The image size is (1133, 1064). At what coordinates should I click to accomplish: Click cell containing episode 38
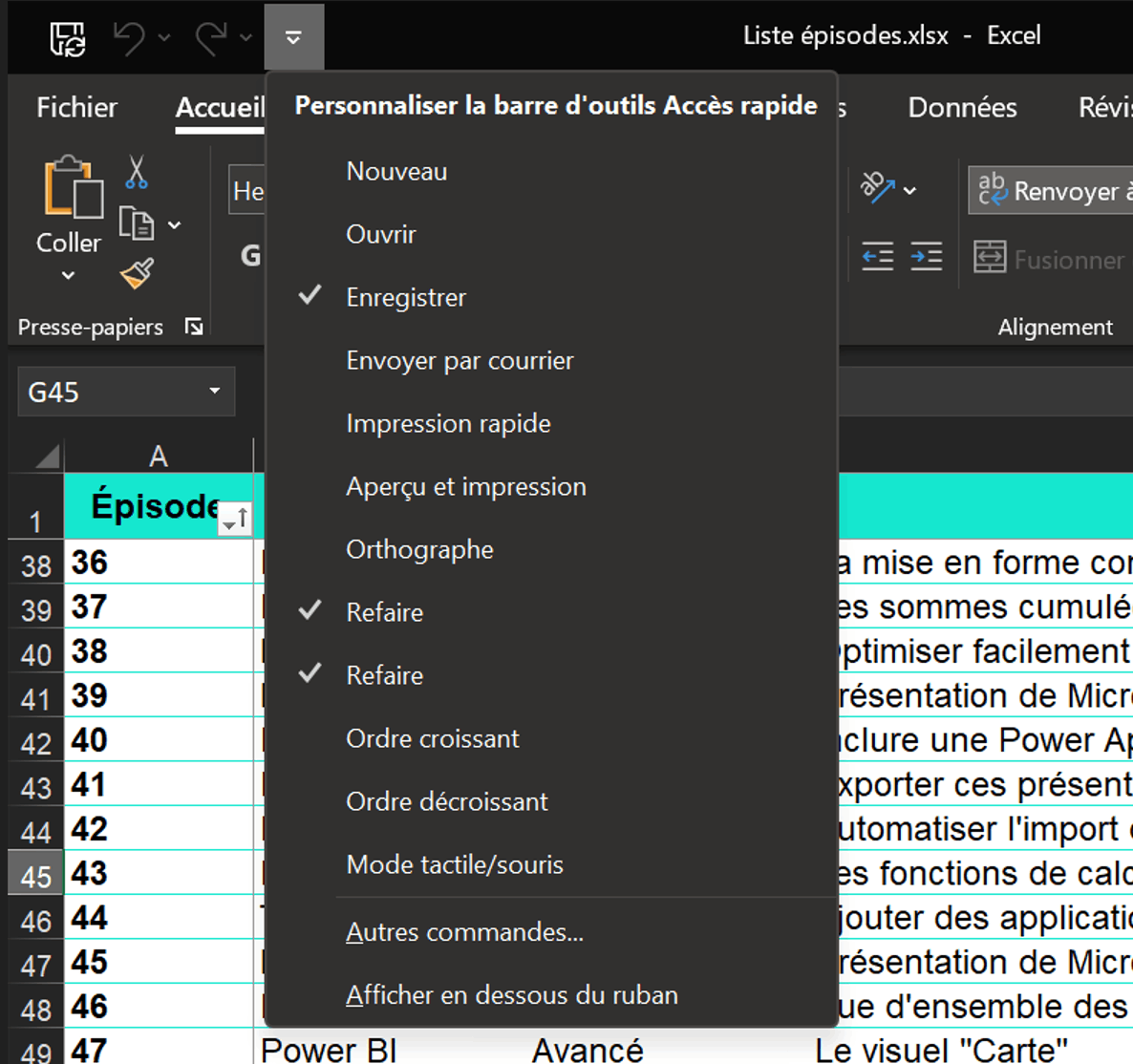(159, 650)
